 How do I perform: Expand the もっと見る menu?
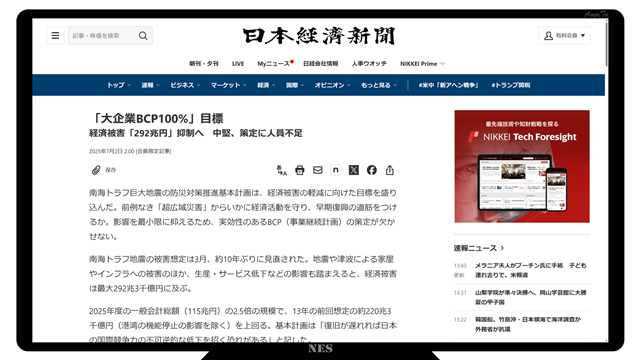click(x=379, y=85)
